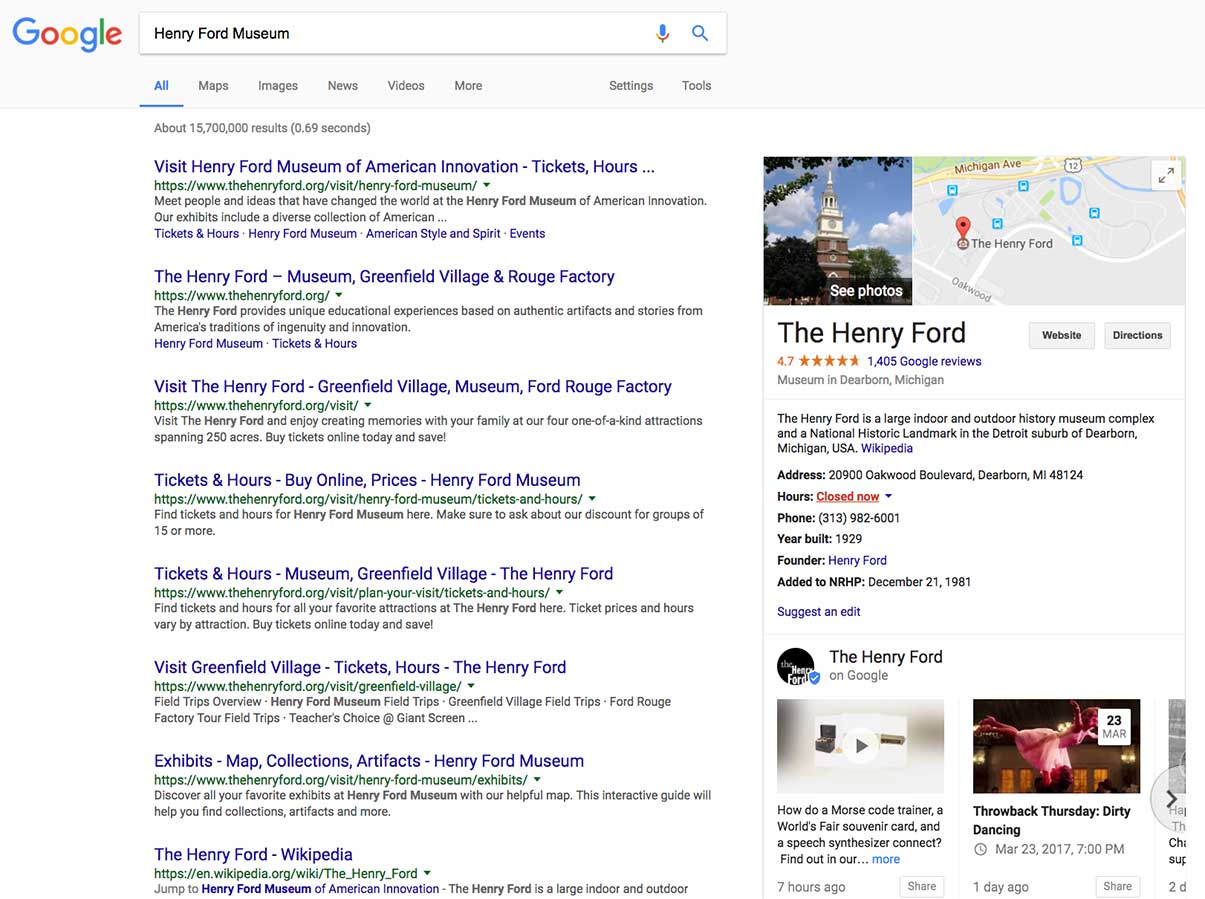Open 1,405 Google reviews link
Image resolution: width=1205 pixels, height=899 pixels.
924,362
